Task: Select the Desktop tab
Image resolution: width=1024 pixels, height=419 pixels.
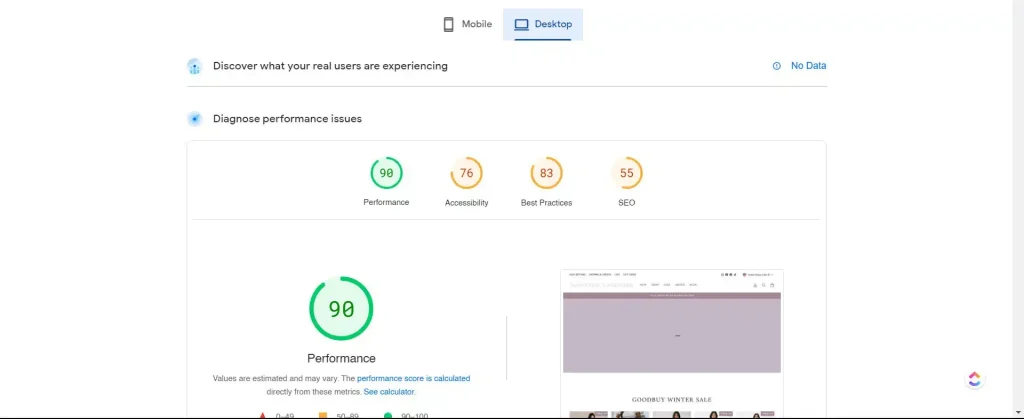Action: [x=543, y=24]
